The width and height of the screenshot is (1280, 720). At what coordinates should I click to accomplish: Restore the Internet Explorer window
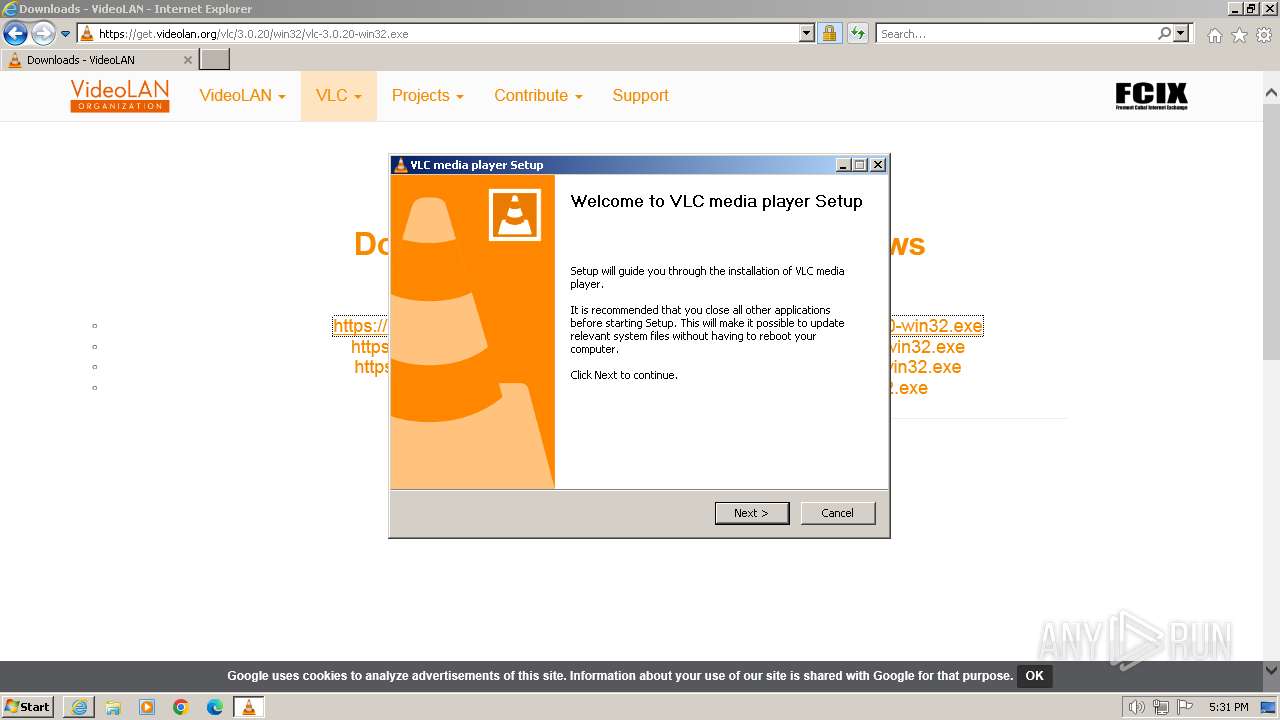click(x=1250, y=9)
